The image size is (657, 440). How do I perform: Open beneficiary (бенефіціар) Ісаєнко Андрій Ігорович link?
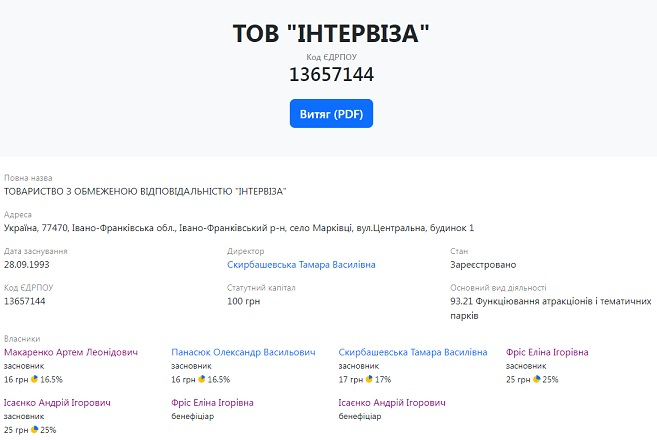[392, 402]
